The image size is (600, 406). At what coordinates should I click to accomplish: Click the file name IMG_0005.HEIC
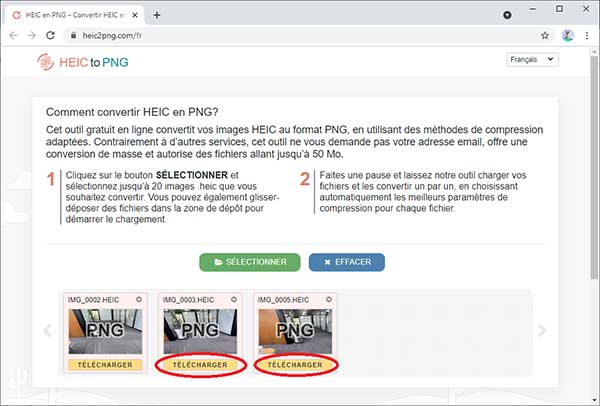pos(283,300)
